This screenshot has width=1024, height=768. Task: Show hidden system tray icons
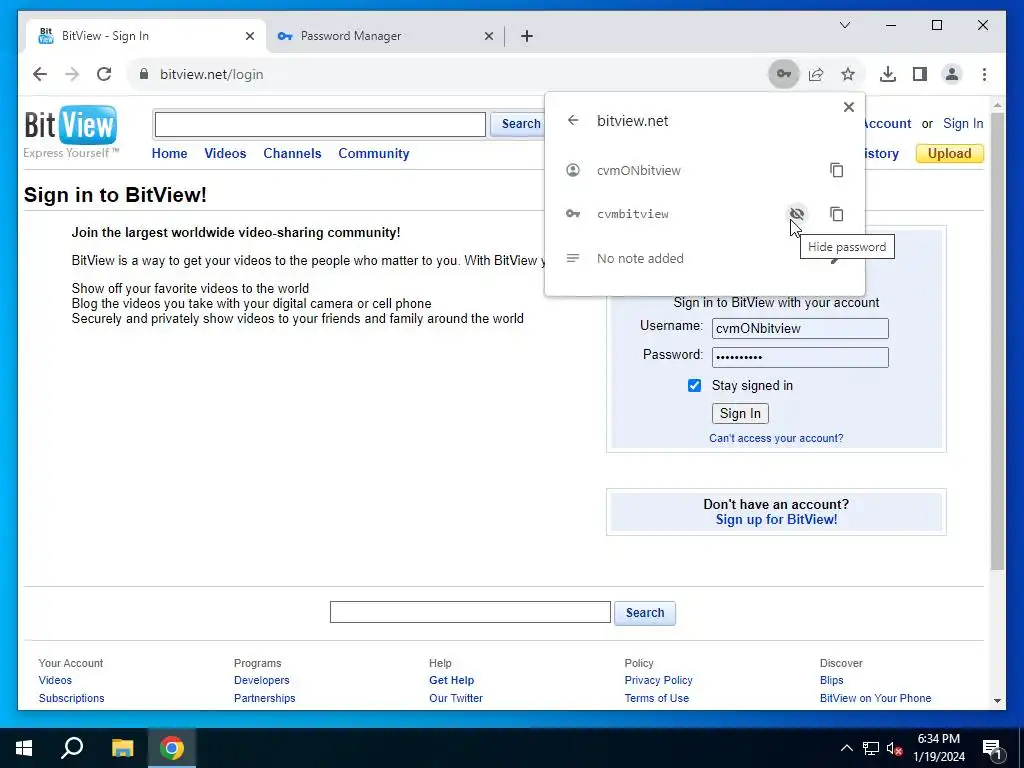tap(846, 748)
